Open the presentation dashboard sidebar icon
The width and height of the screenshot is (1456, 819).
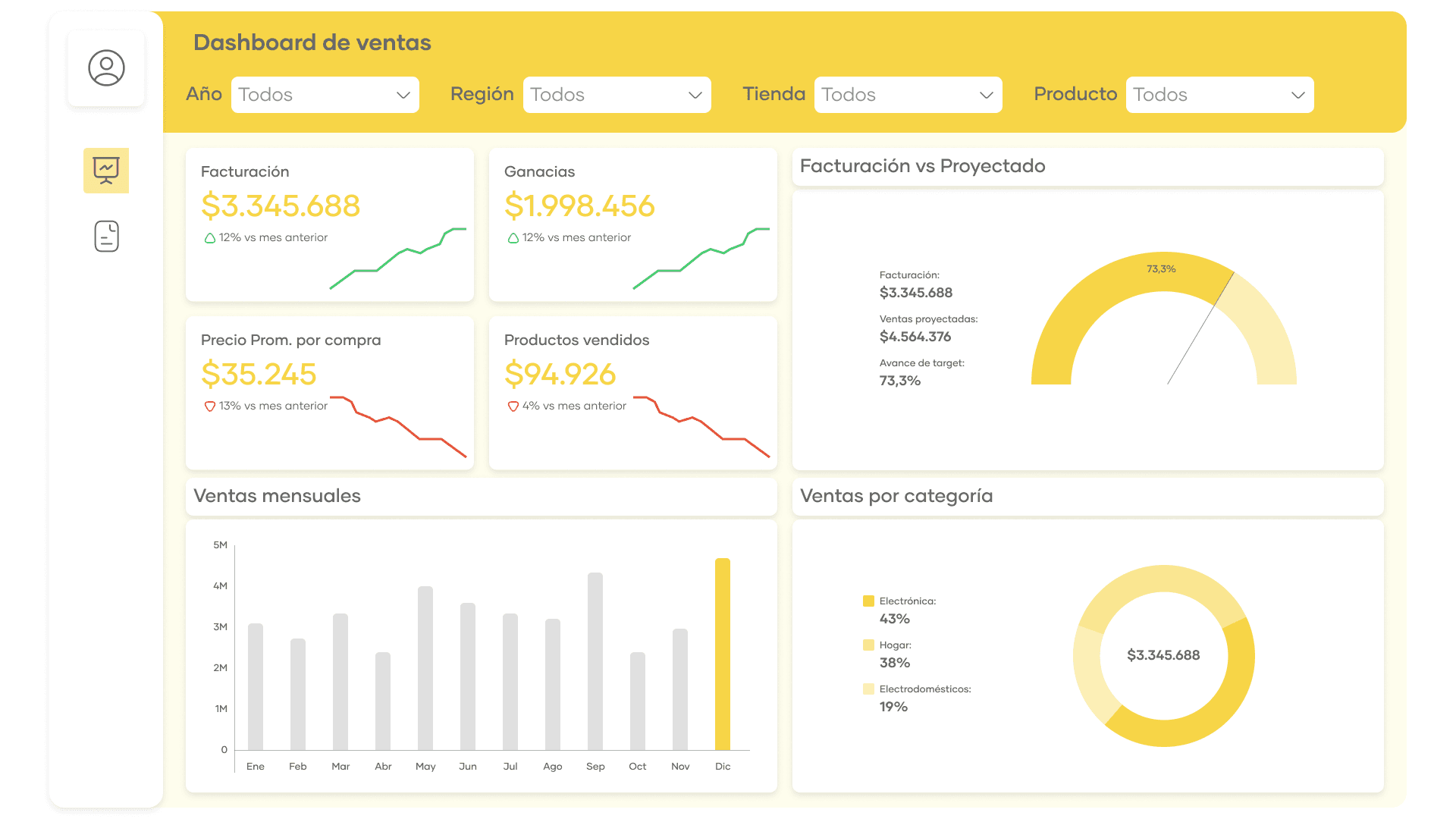(x=106, y=171)
